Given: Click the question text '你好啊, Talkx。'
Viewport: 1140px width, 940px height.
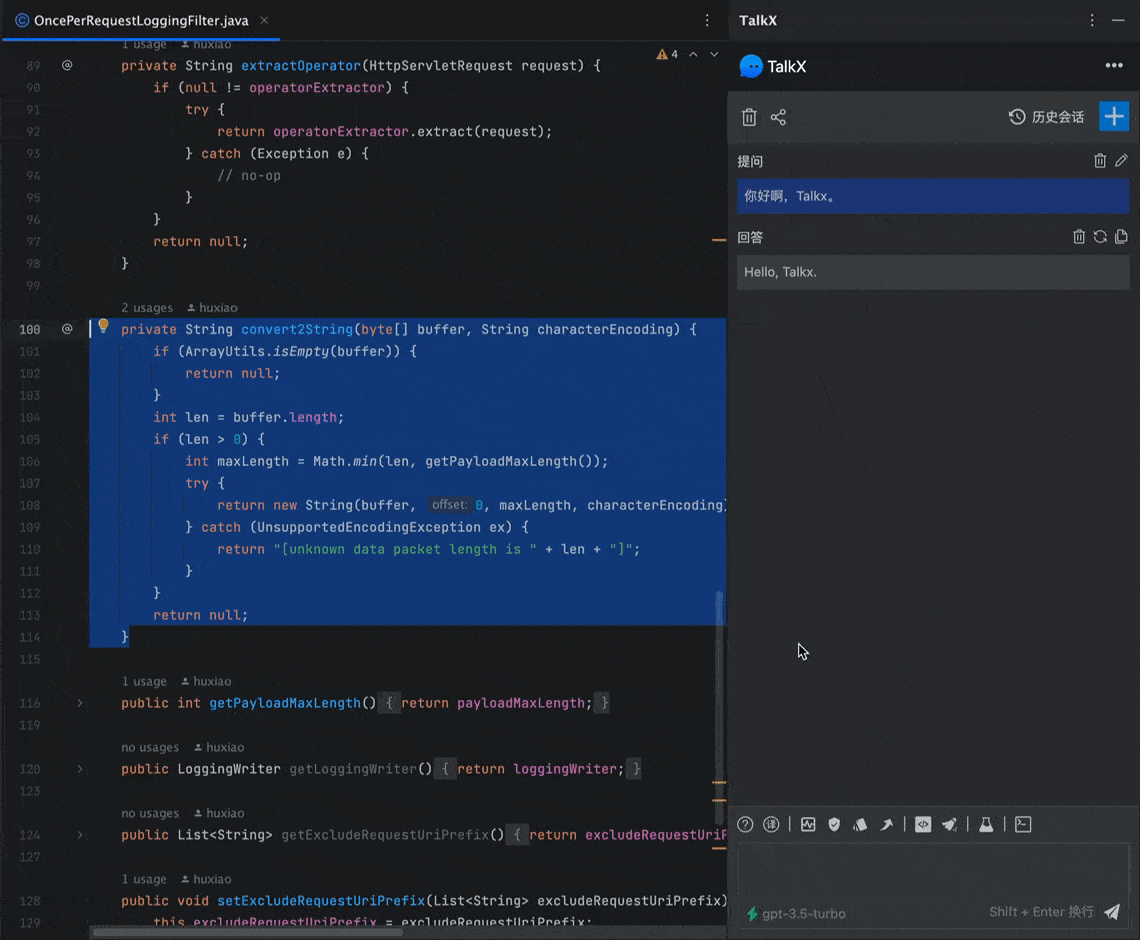Looking at the screenshot, I should click(789, 196).
